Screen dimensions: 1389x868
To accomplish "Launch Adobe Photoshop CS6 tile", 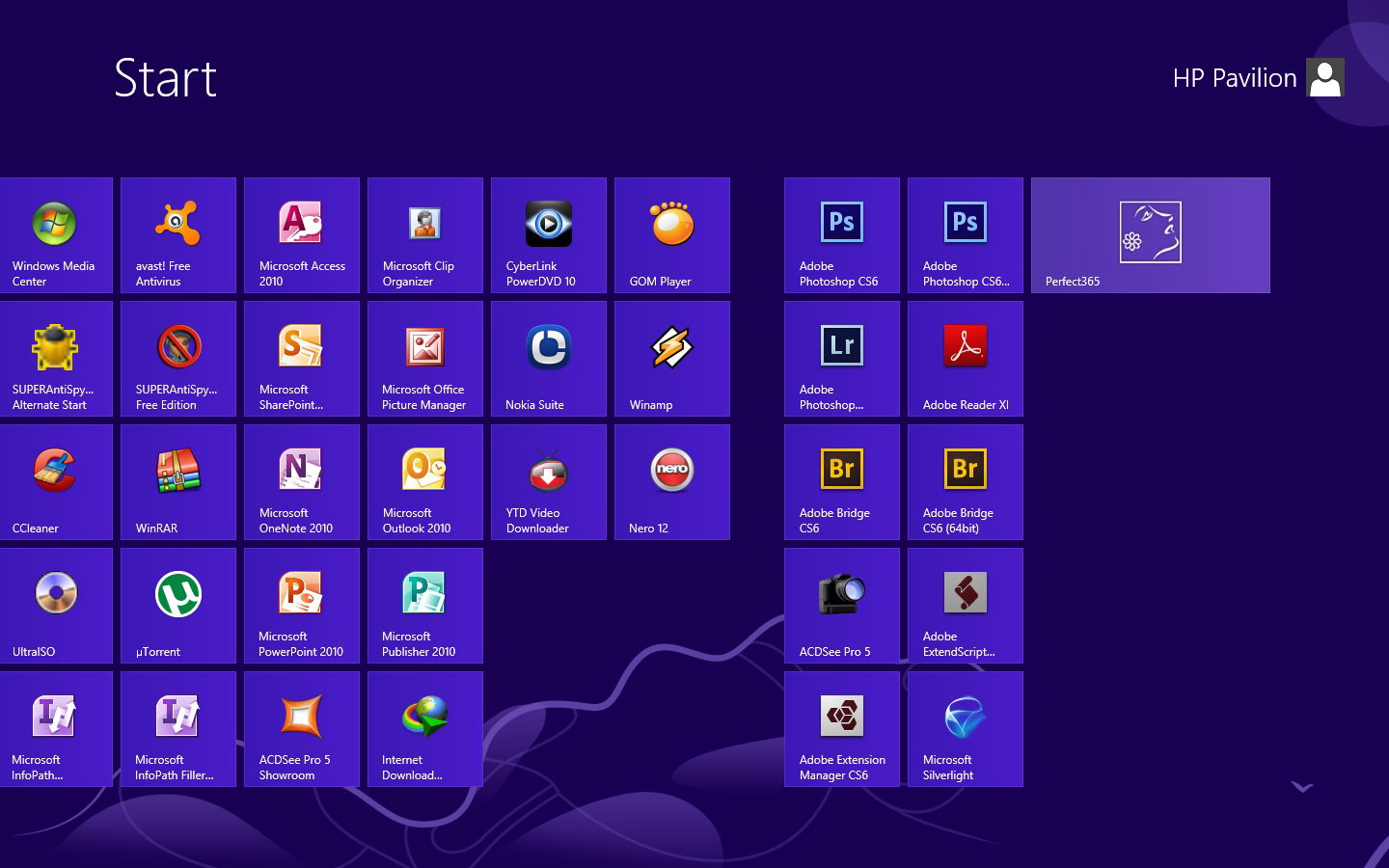I will [842, 235].
